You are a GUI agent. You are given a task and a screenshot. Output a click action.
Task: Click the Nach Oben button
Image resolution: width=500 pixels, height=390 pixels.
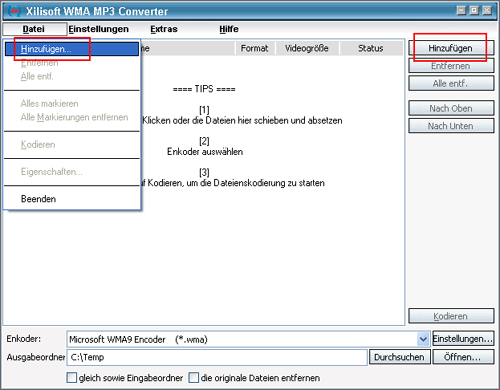451,109
